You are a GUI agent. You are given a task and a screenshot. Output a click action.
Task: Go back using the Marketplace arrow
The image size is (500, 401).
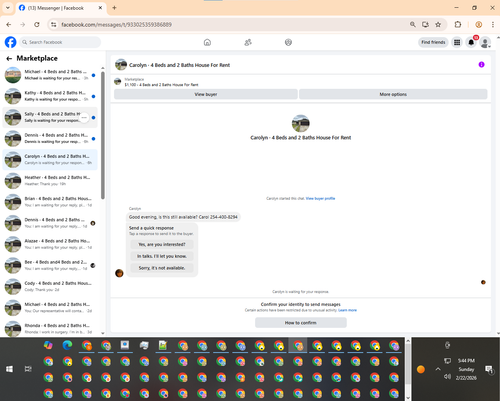[x=9, y=59]
